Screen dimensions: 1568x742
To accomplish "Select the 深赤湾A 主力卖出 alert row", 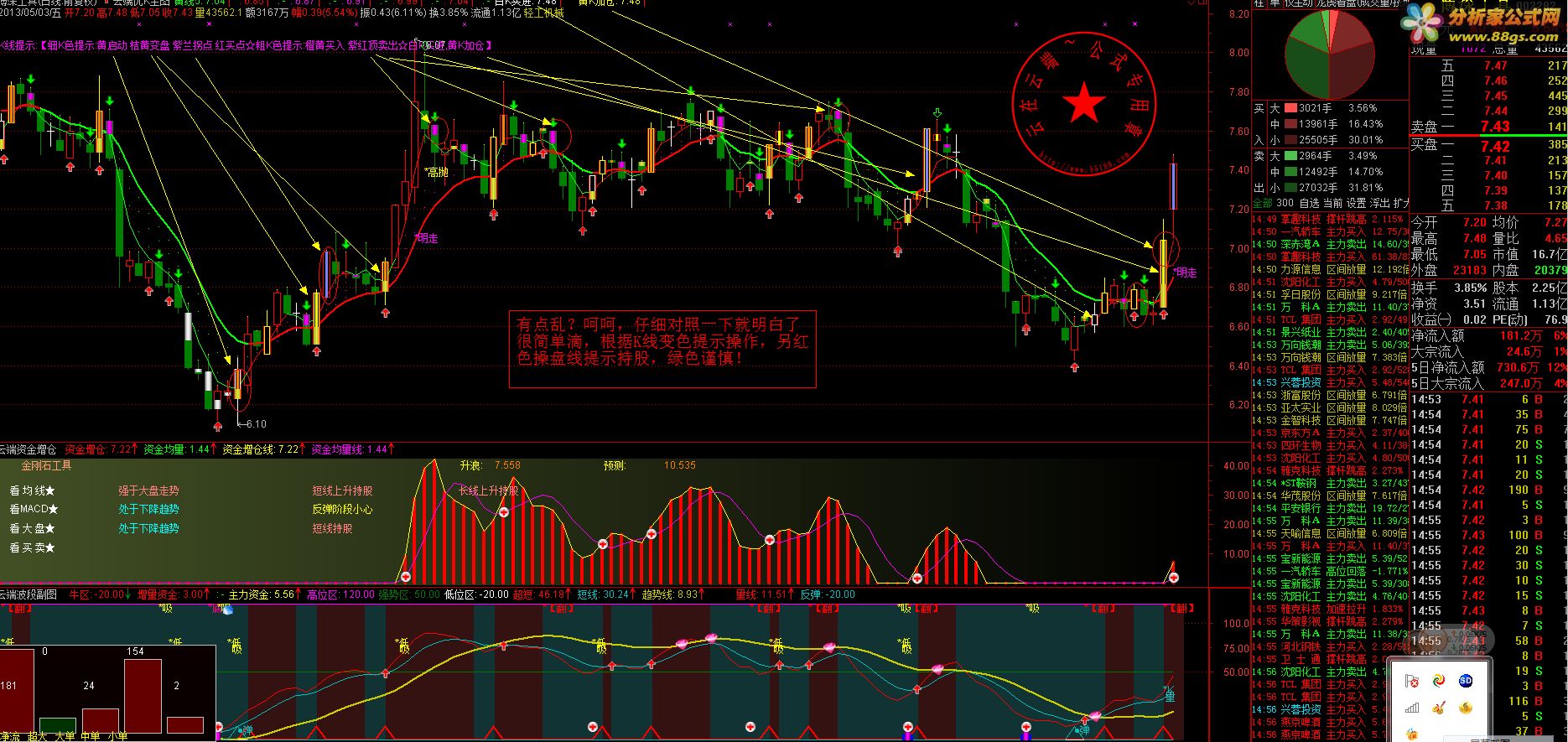I will click(x=1331, y=244).
